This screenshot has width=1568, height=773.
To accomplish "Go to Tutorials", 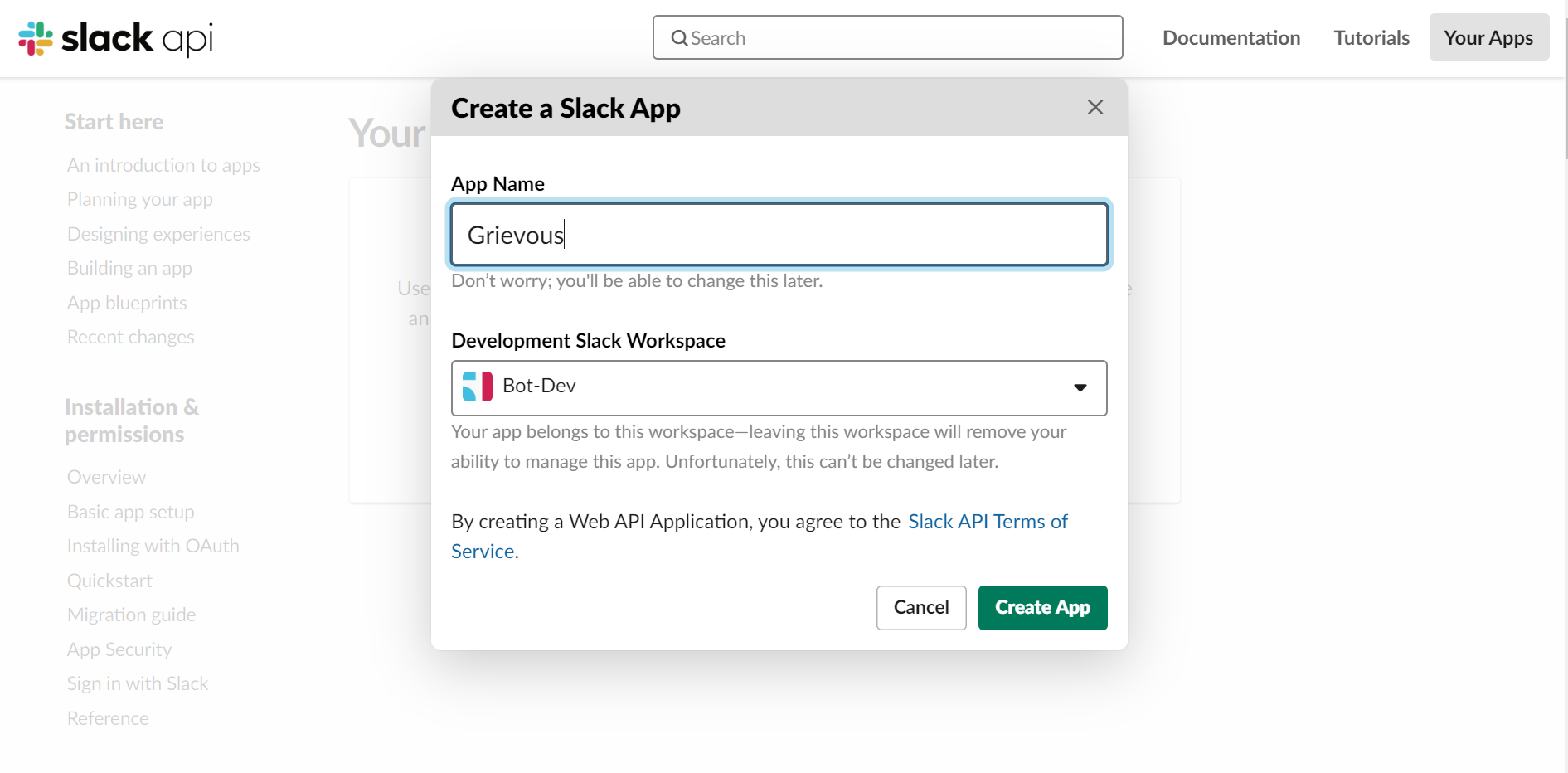I will click(x=1371, y=37).
